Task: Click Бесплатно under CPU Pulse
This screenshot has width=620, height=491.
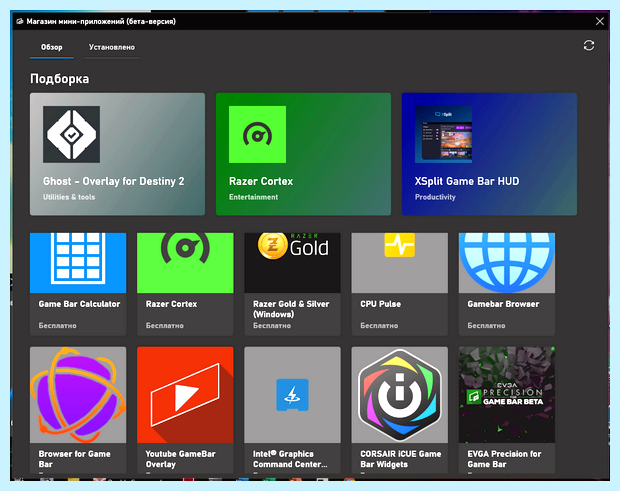Action: coord(379,326)
